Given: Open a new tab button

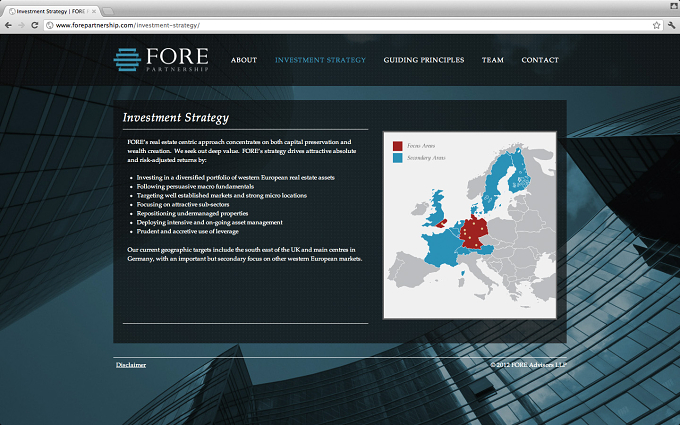Looking at the screenshot, I should coord(108,11).
